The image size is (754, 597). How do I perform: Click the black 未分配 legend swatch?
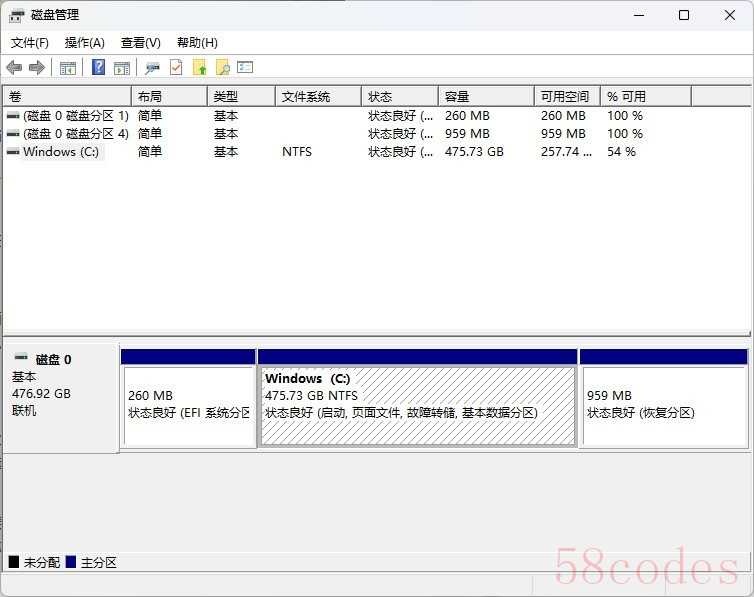pyautogui.click(x=14, y=562)
